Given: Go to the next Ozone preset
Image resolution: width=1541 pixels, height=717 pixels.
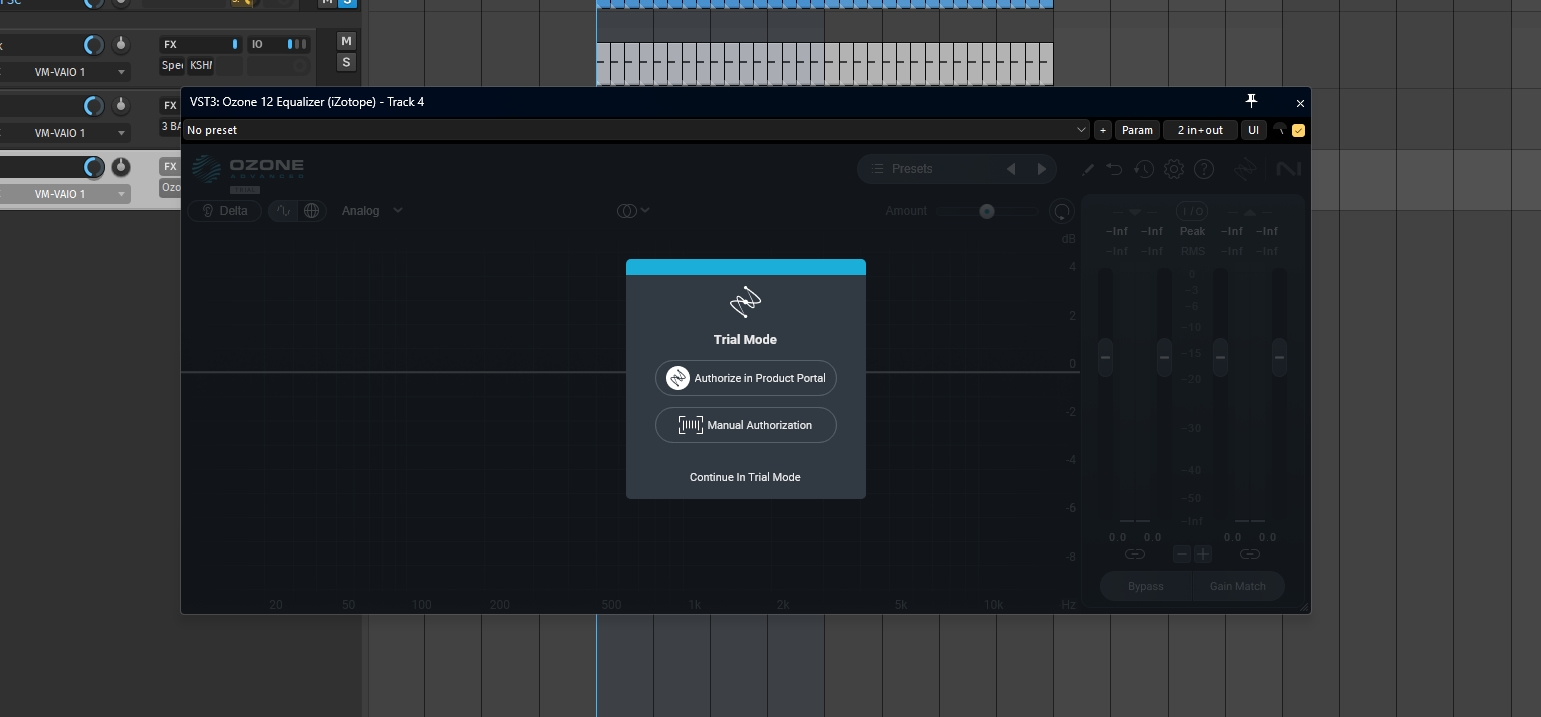Looking at the screenshot, I should click(x=1041, y=169).
